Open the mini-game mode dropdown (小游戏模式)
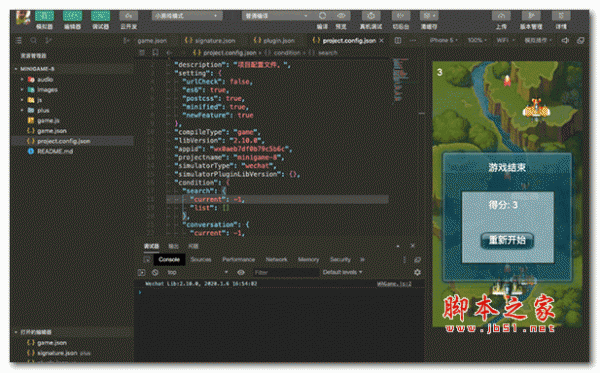Viewport: 600px width, 373px height. point(187,16)
